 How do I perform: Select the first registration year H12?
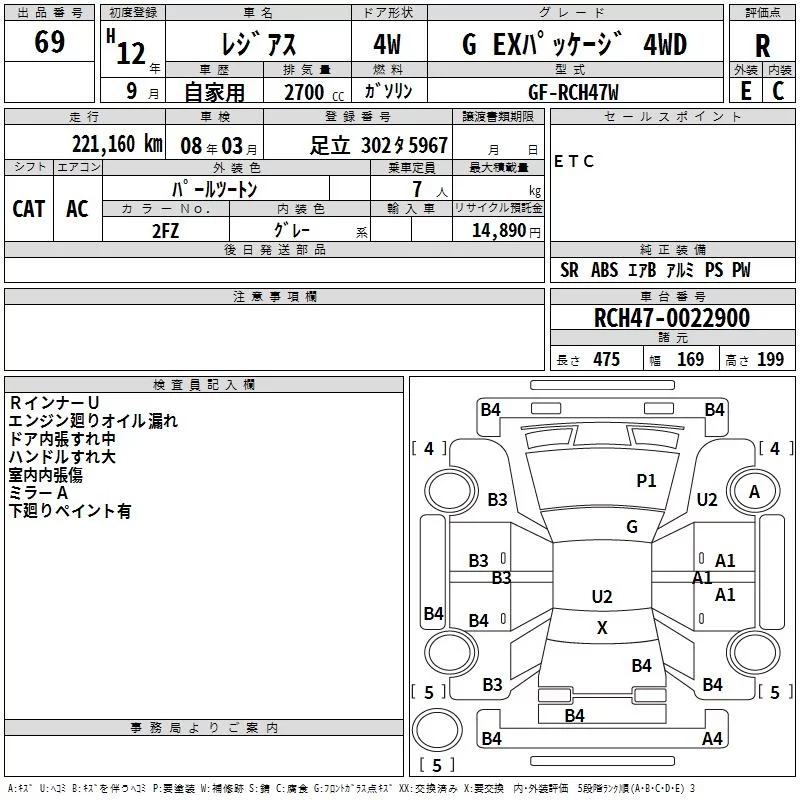126,47
